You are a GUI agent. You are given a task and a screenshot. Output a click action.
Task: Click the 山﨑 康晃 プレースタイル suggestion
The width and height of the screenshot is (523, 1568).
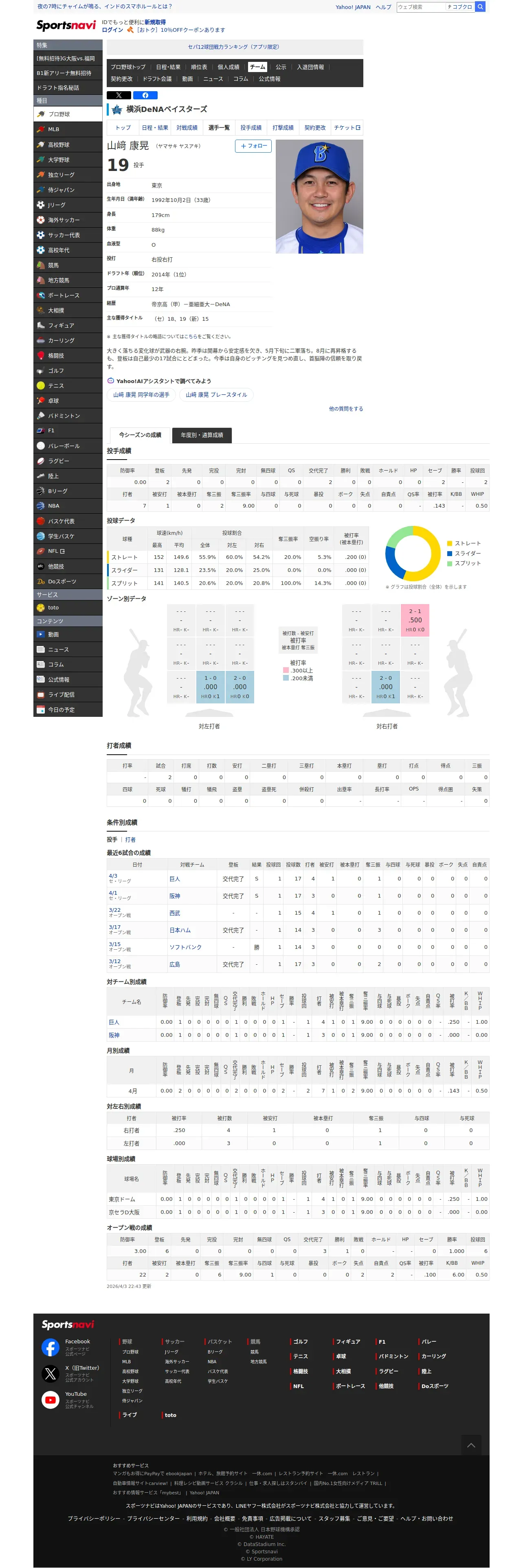click(x=216, y=394)
